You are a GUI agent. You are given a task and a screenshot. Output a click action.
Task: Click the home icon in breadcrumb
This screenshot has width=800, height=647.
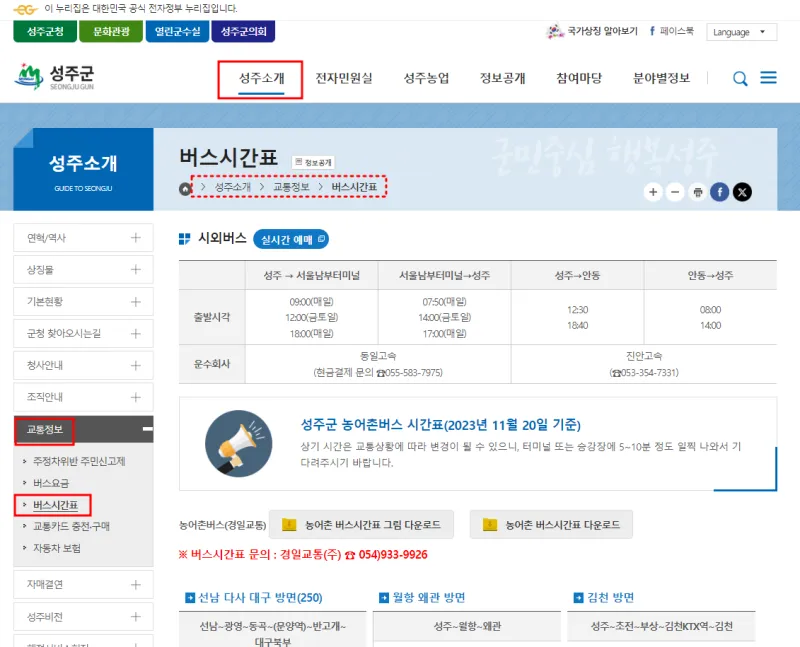tap(185, 188)
